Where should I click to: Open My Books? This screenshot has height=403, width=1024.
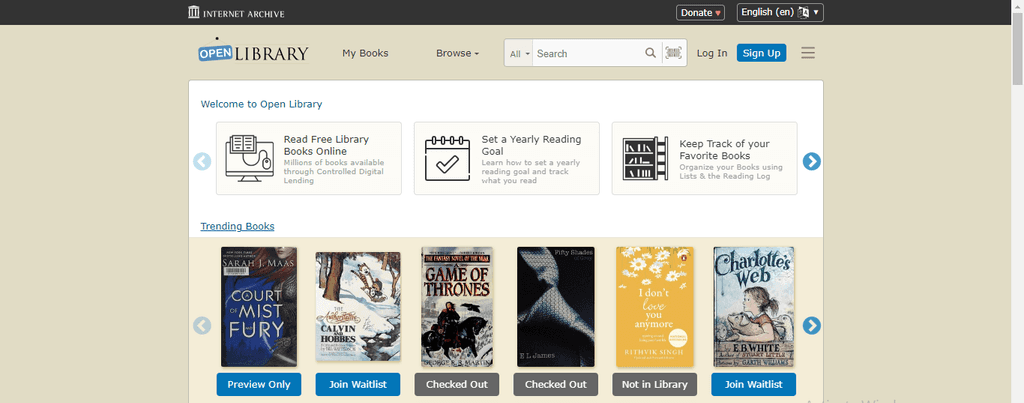coord(365,53)
